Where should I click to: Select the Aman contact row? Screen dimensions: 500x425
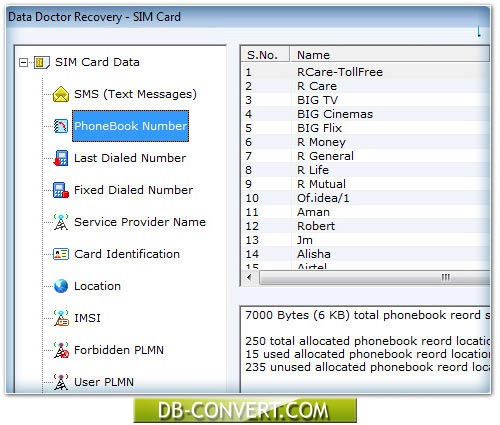365,212
